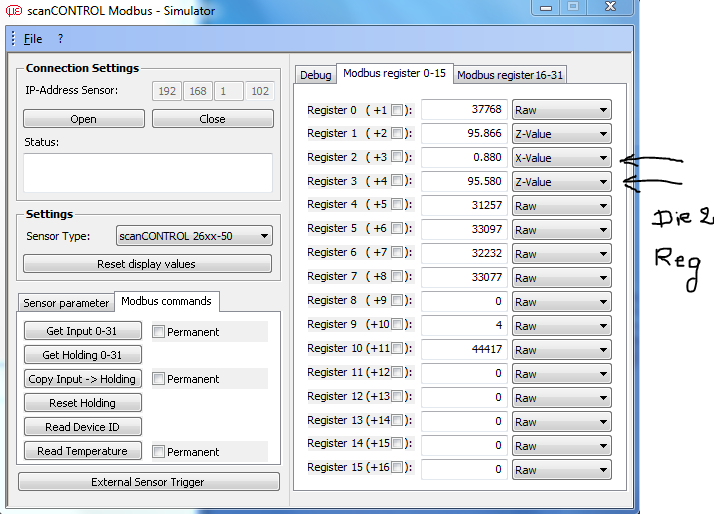
Task: Toggle the +10 checkbox of Register 9
Action: click(x=397, y=324)
